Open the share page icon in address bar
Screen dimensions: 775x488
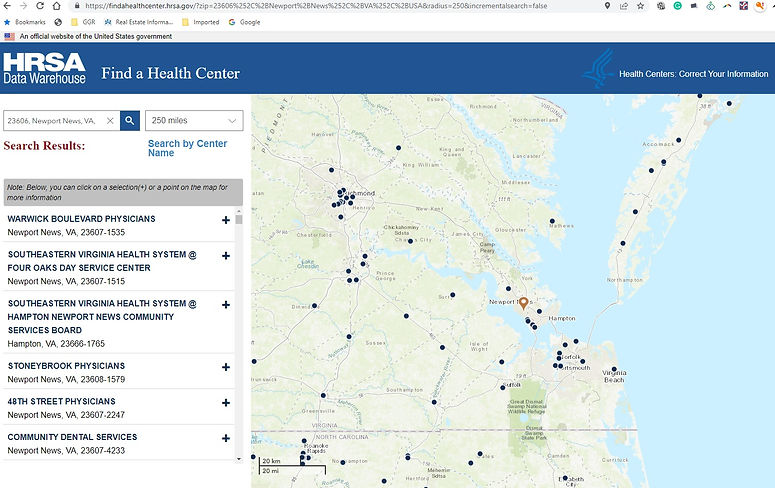tap(624, 6)
